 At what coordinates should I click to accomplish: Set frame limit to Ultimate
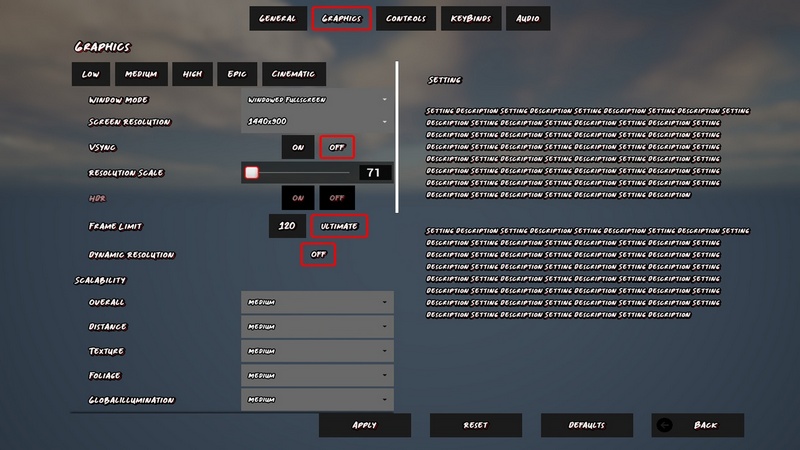tap(339, 226)
